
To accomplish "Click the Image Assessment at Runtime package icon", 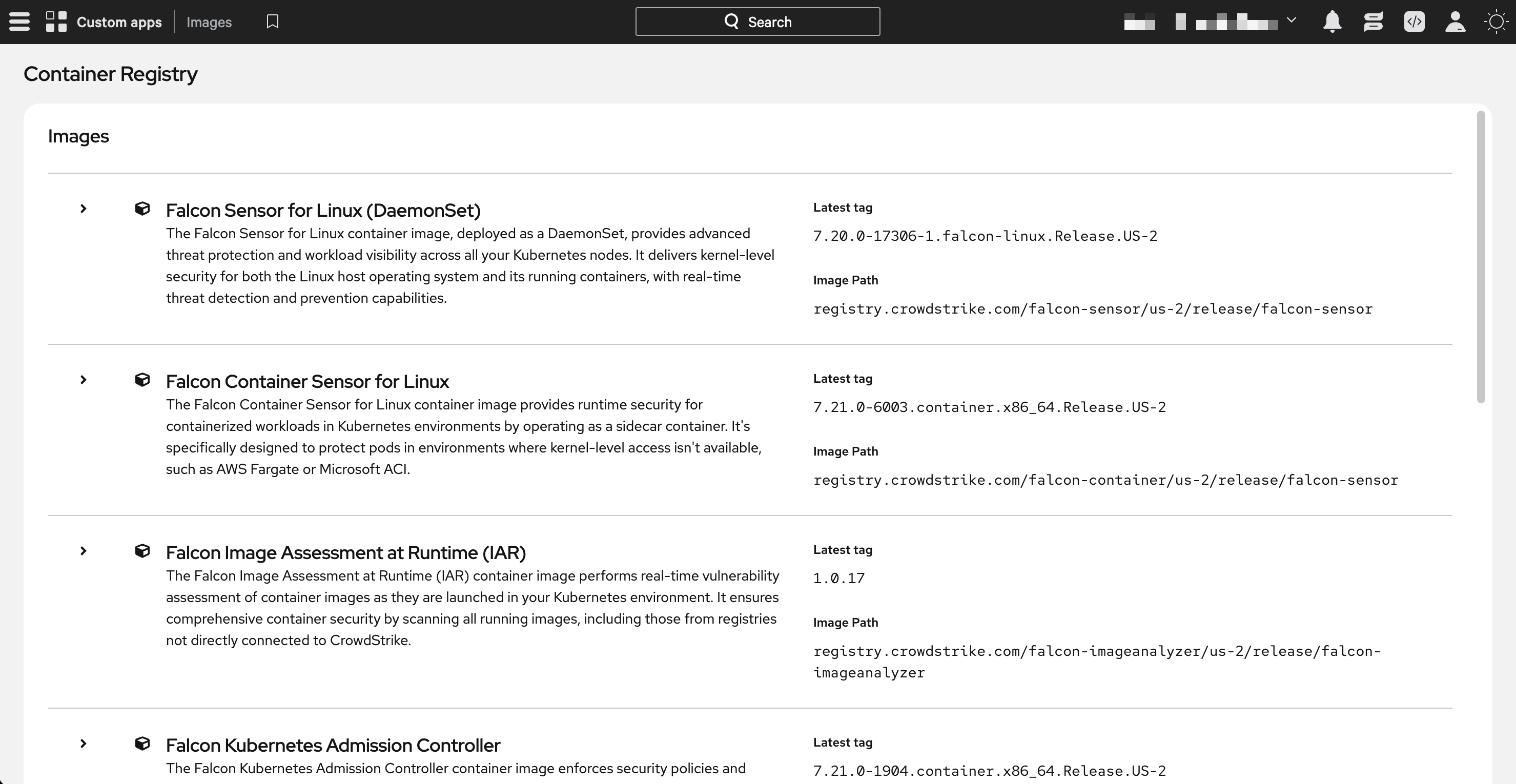I will [x=142, y=551].
